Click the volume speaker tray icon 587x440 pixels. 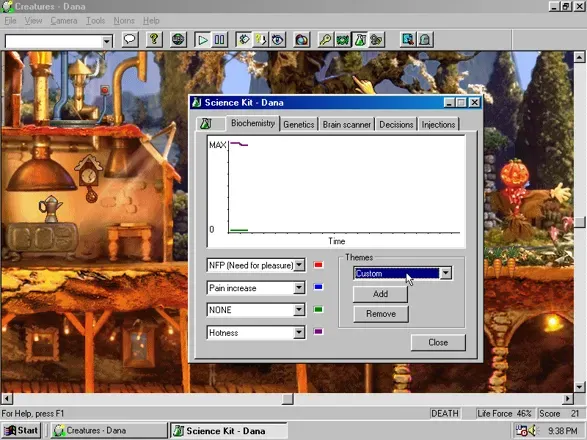(532, 431)
